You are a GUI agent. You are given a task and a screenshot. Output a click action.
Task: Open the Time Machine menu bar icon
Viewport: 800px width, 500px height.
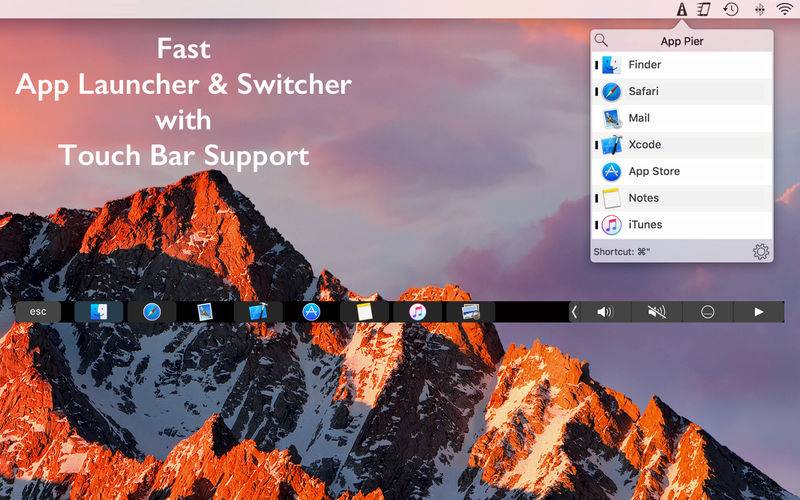click(x=731, y=9)
